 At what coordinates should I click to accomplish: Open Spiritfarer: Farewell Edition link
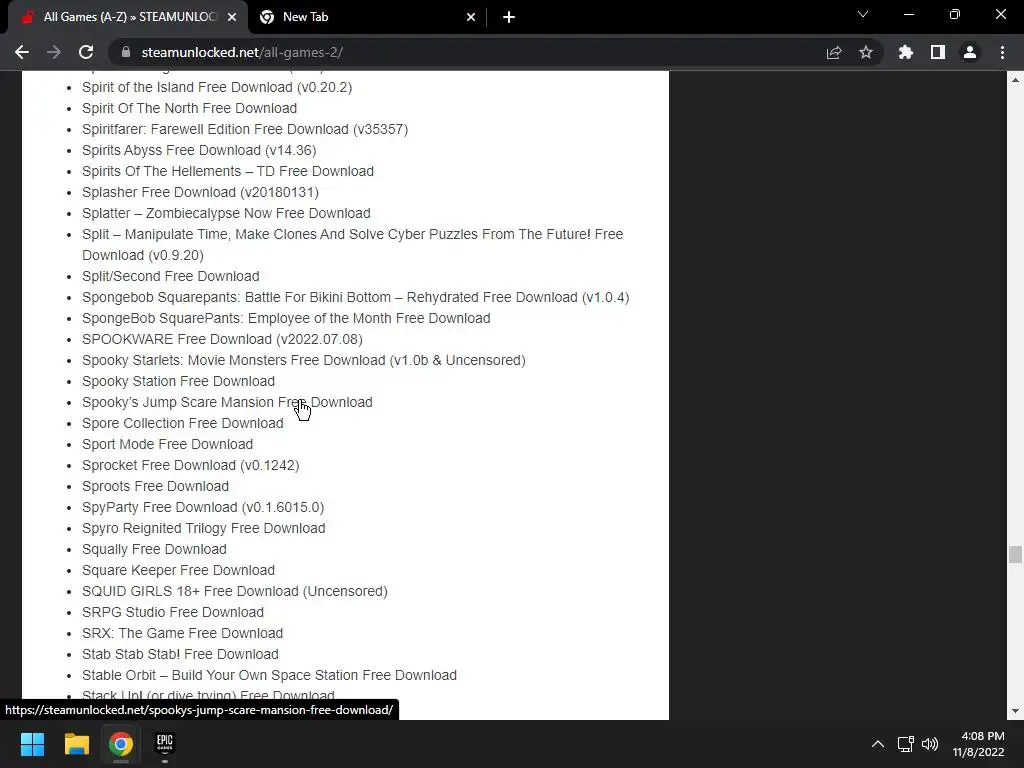[x=245, y=129]
